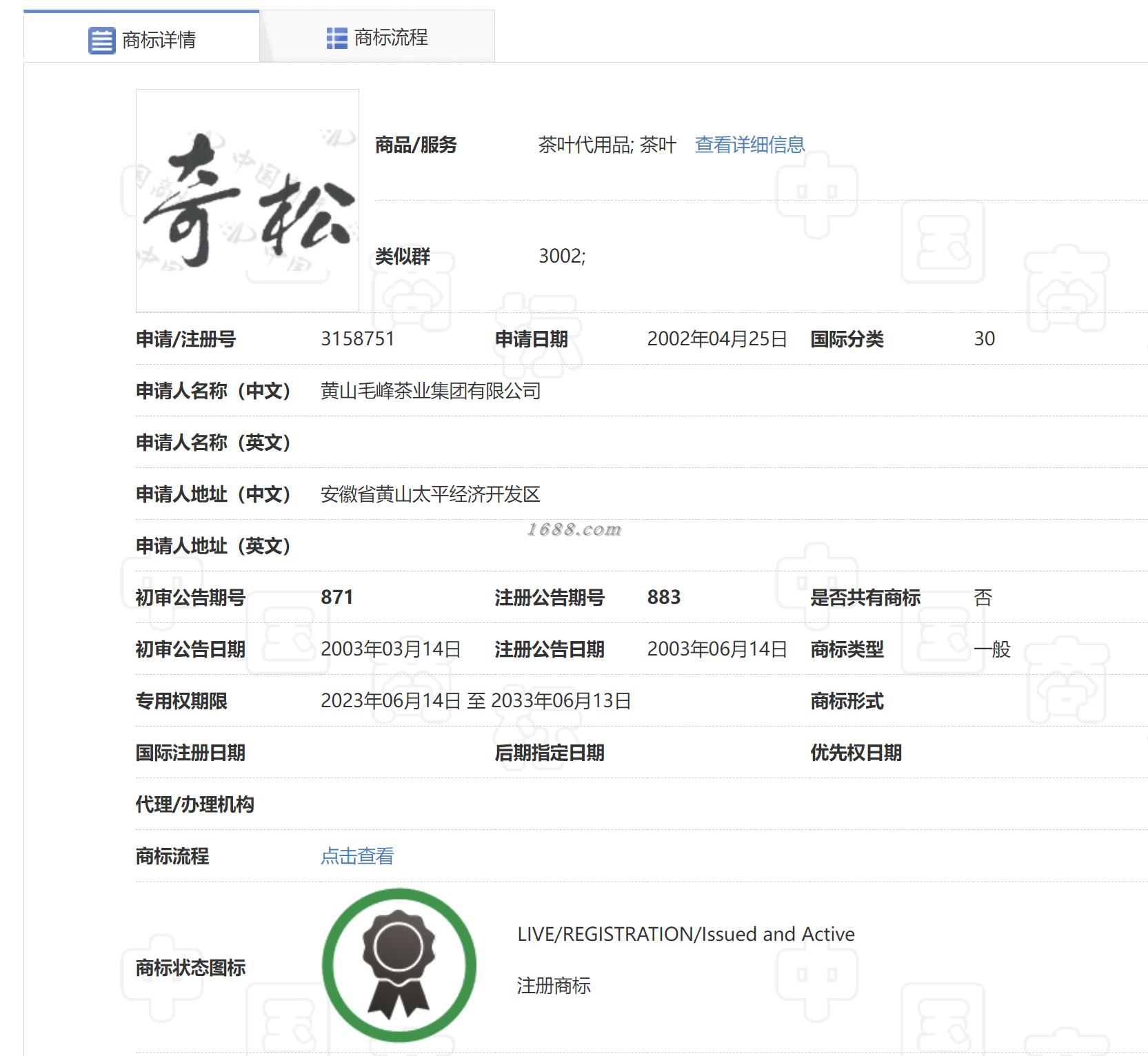Image resolution: width=1148 pixels, height=1056 pixels.
Task: Click the 商标类型 label
Action: (x=847, y=649)
